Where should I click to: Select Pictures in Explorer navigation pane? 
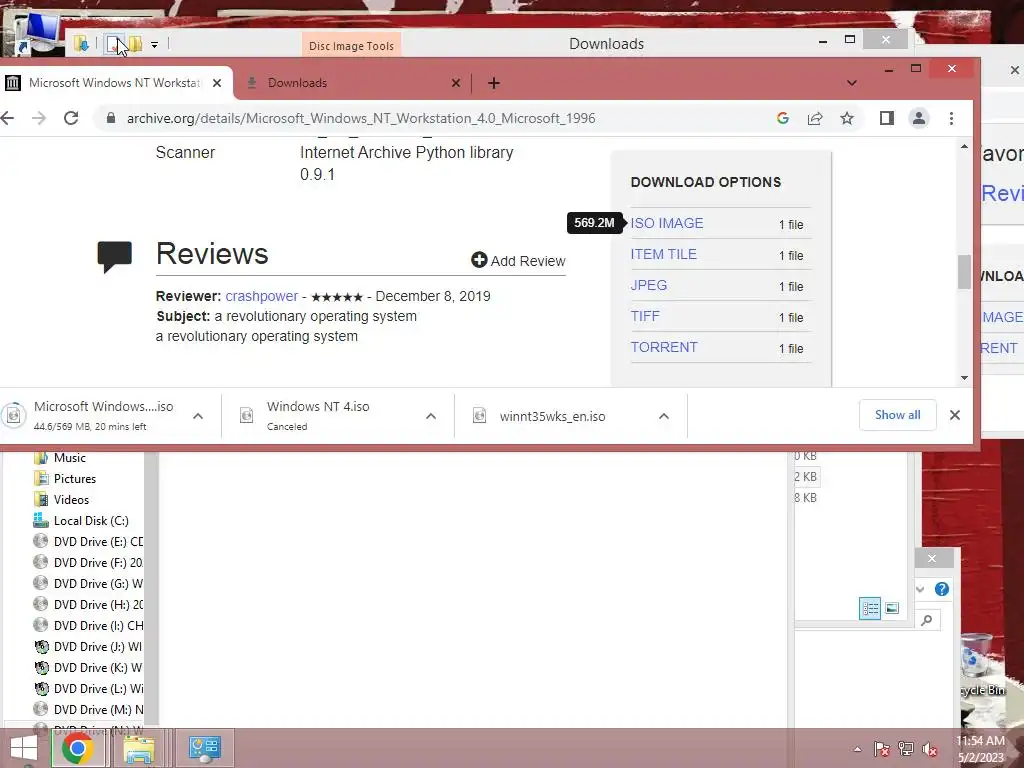pyautogui.click(x=74, y=479)
